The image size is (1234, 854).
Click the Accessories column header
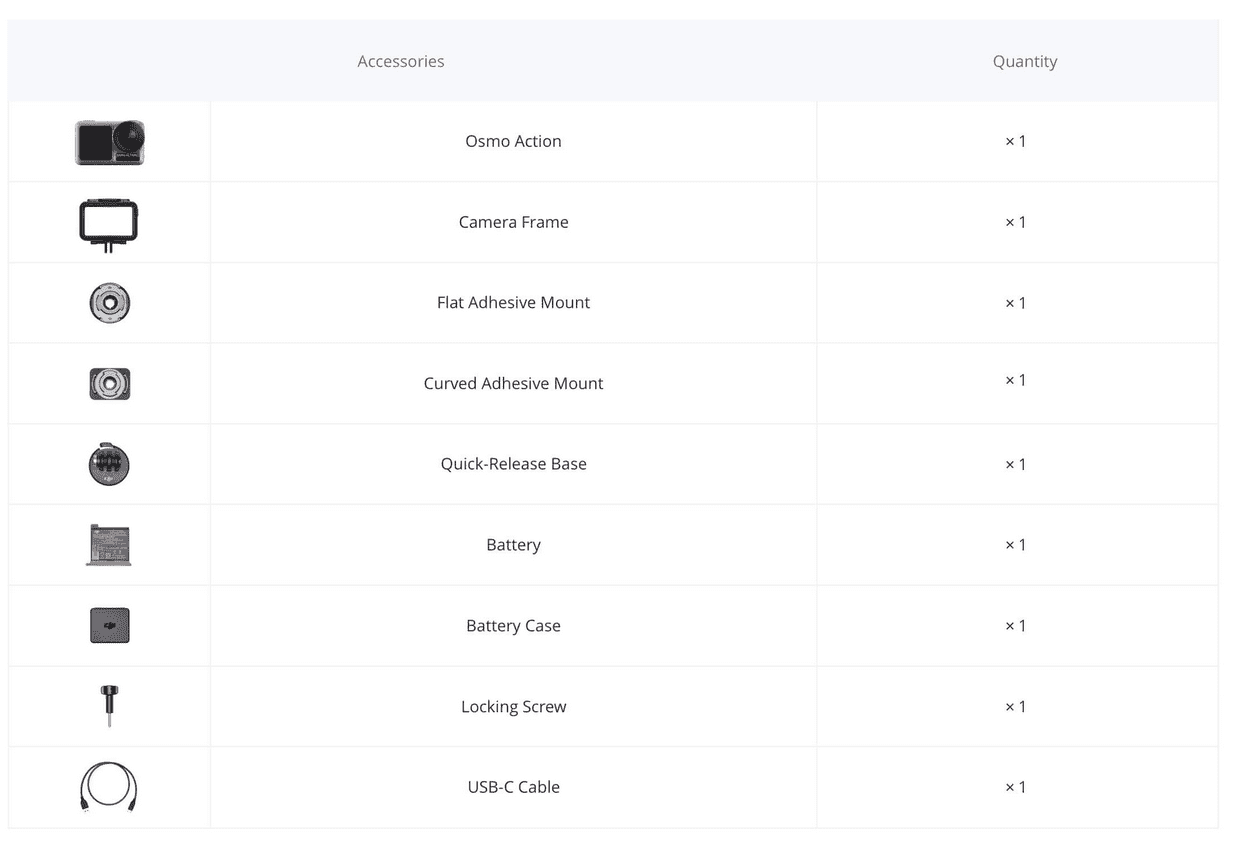[x=401, y=61]
